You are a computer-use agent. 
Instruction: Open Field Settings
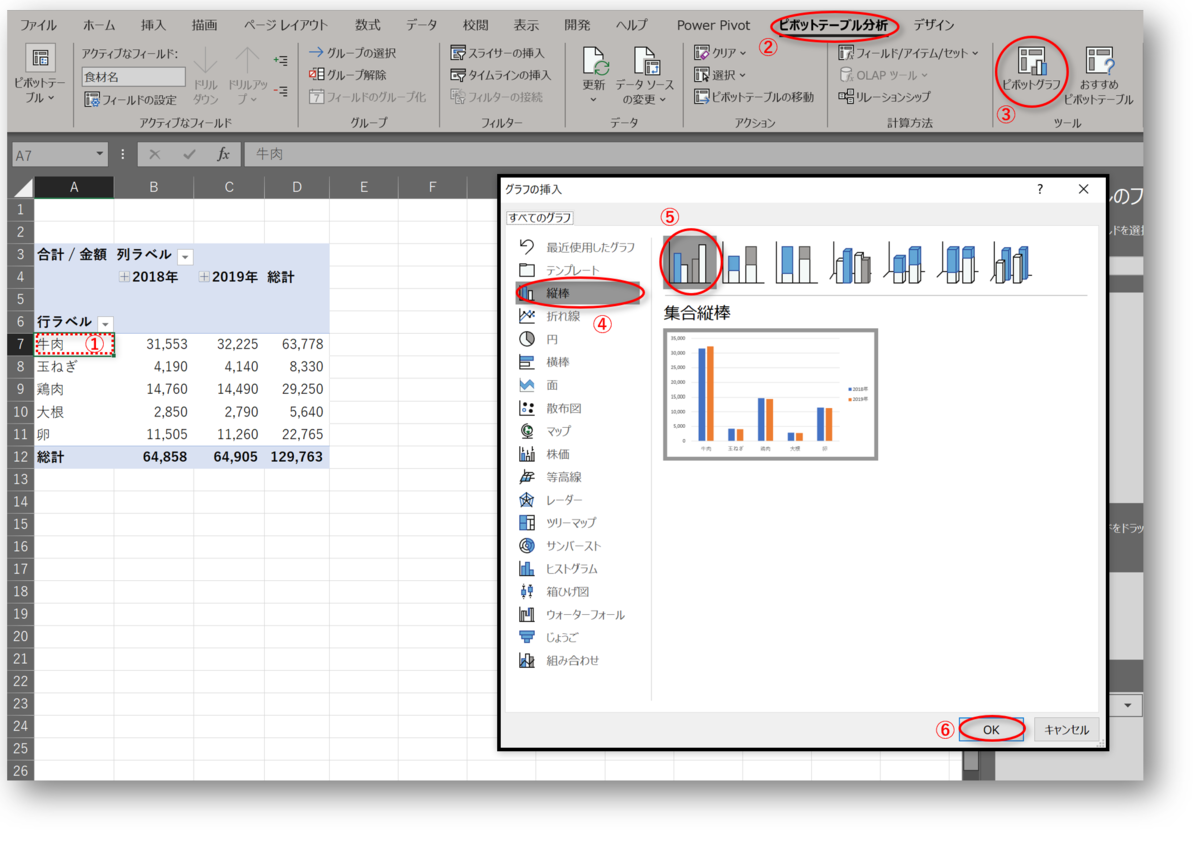[130, 100]
